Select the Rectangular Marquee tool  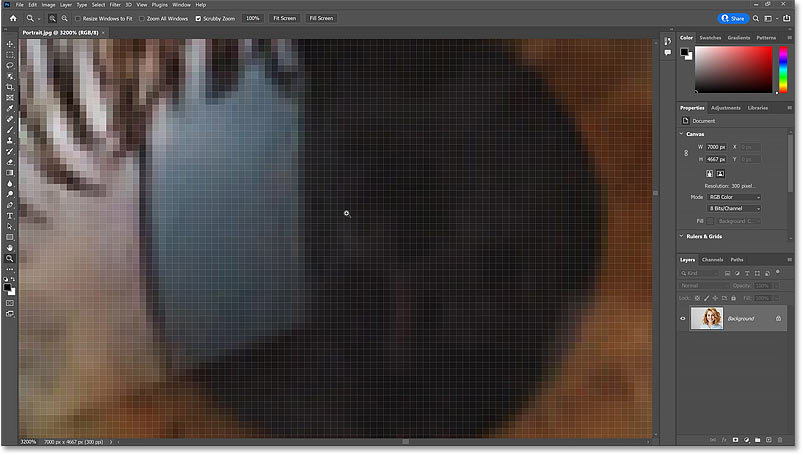tap(10, 55)
